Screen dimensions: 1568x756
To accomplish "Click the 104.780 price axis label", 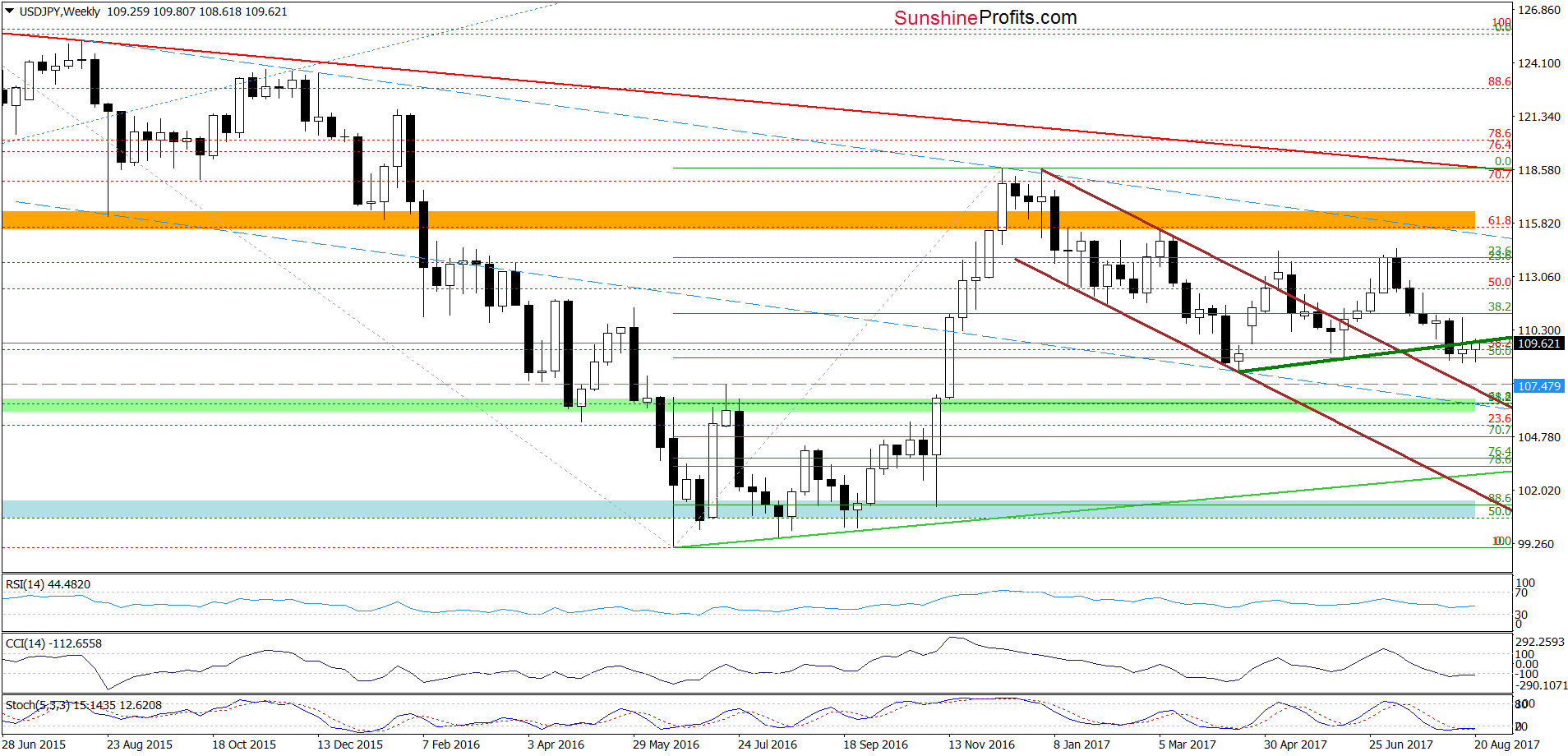I will click(x=1538, y=437).
